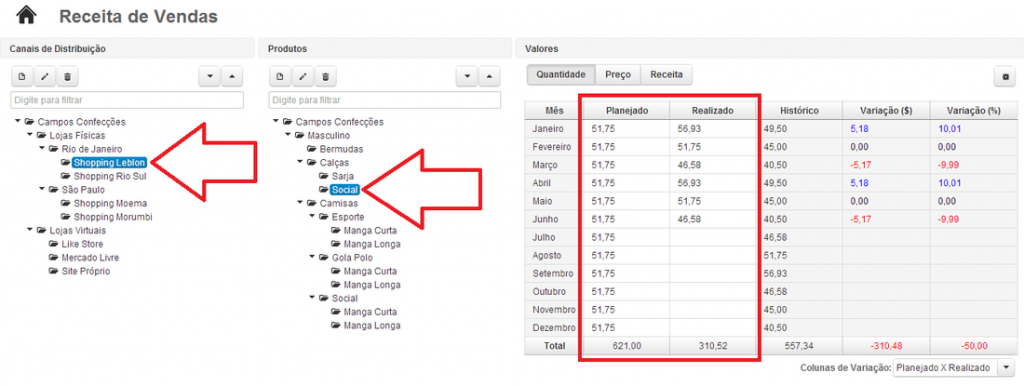
Task: Open the Colunas de Variação dropdown
Action: click(x=1005, y=368)
